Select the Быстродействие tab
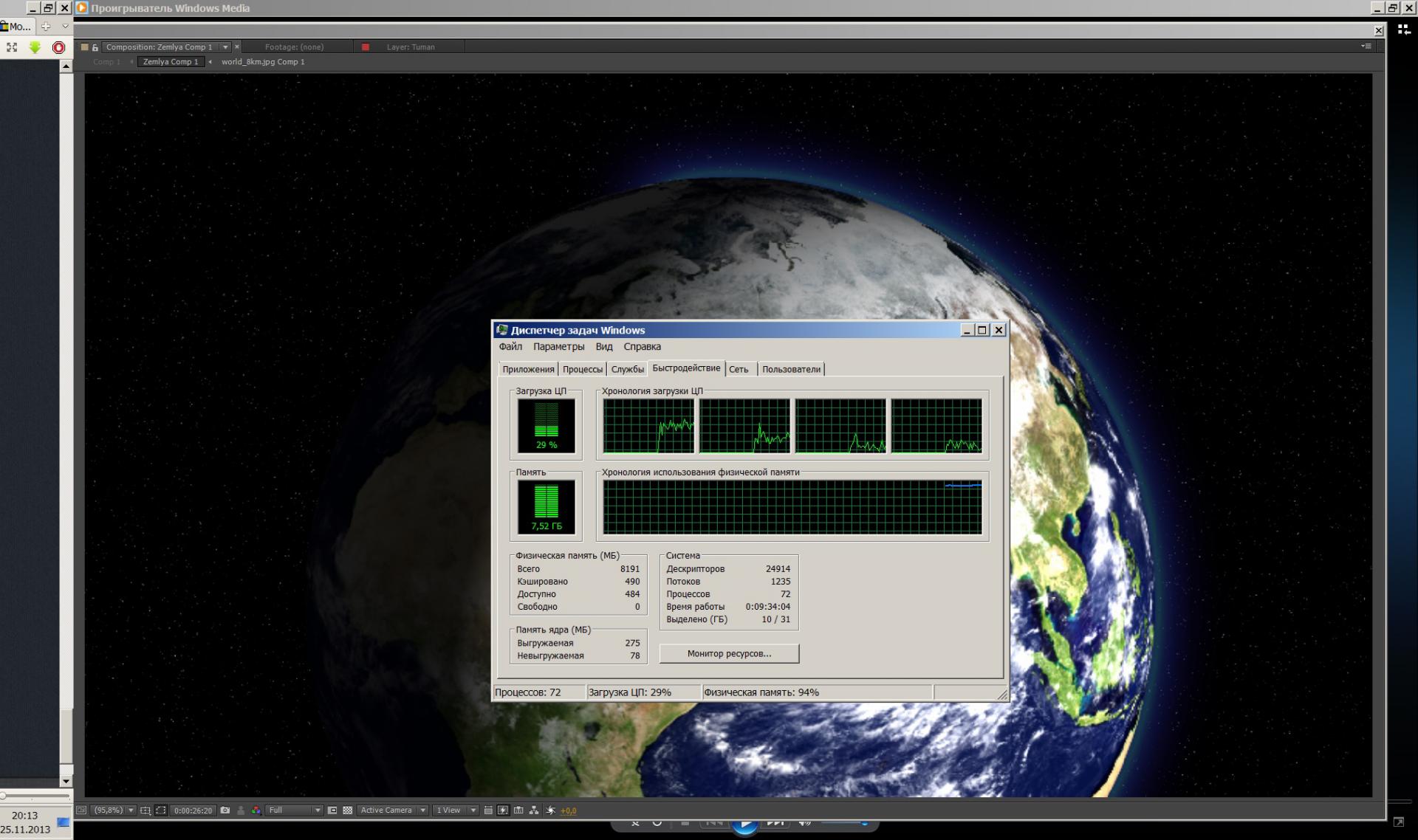Screen dimensions: 1418x840 [x=686, y=368]
